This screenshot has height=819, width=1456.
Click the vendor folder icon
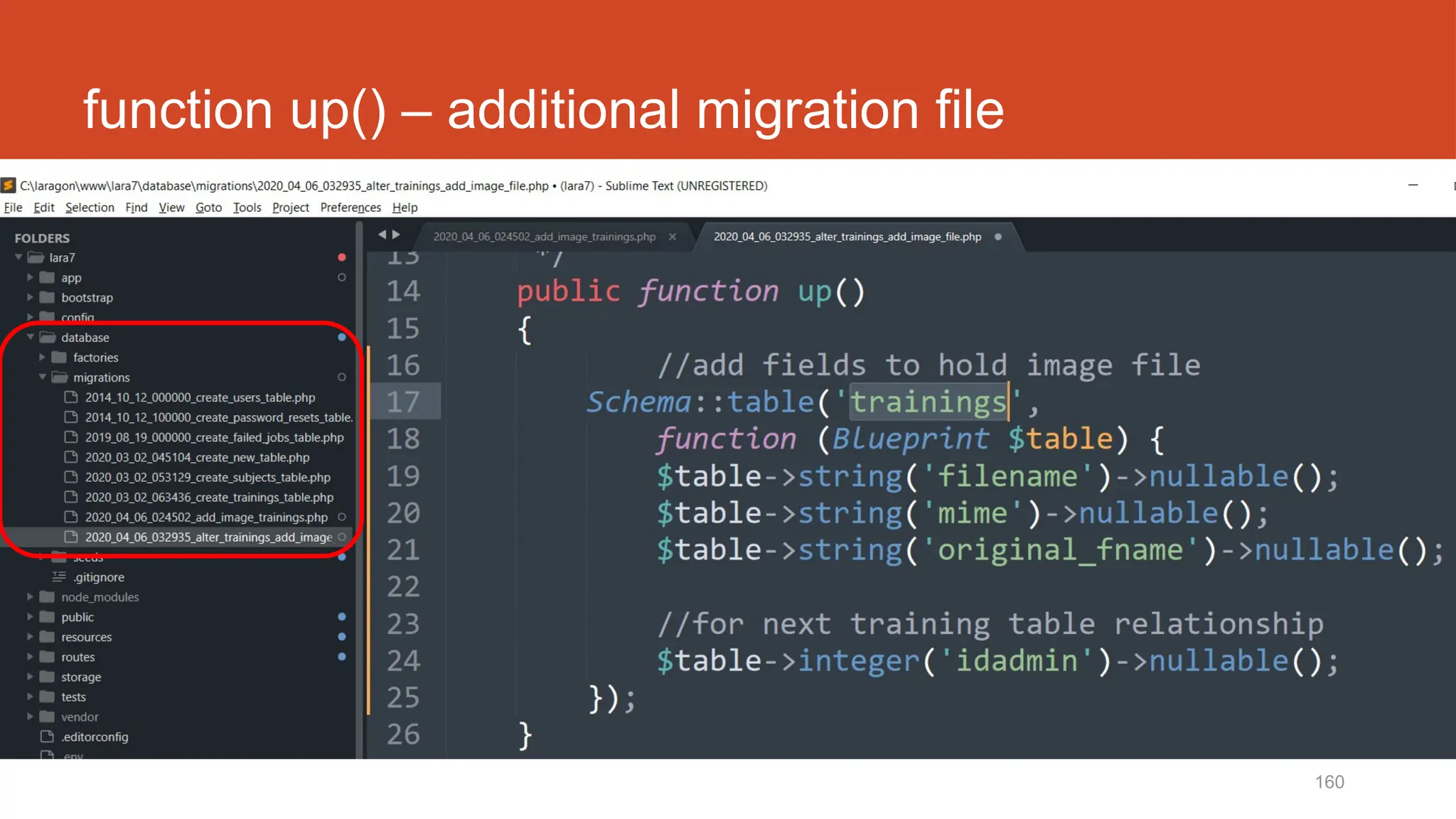(48, 716)
